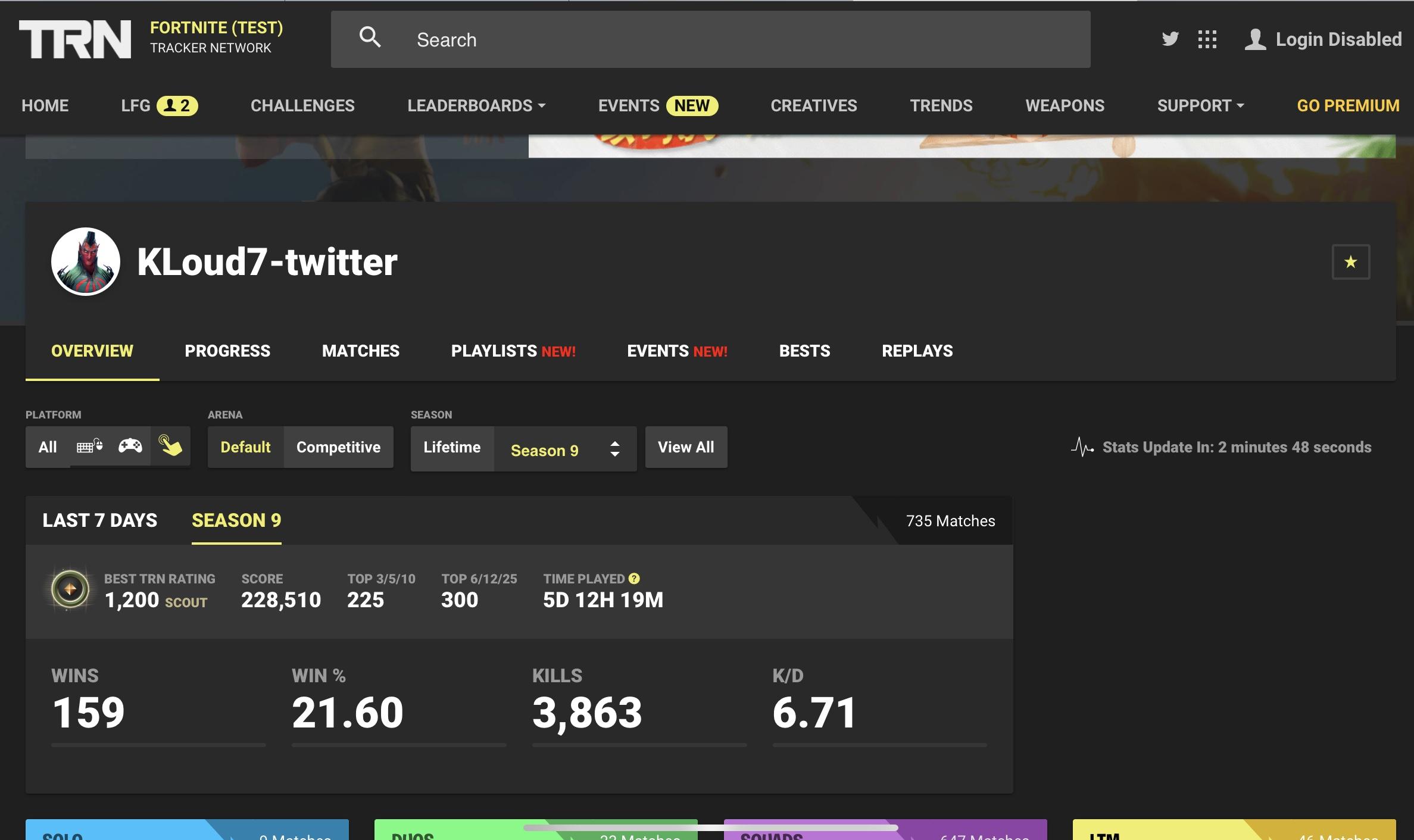Select All platforms filter
Viewport: 1414px width, 840px height.
tap(48, 447)
